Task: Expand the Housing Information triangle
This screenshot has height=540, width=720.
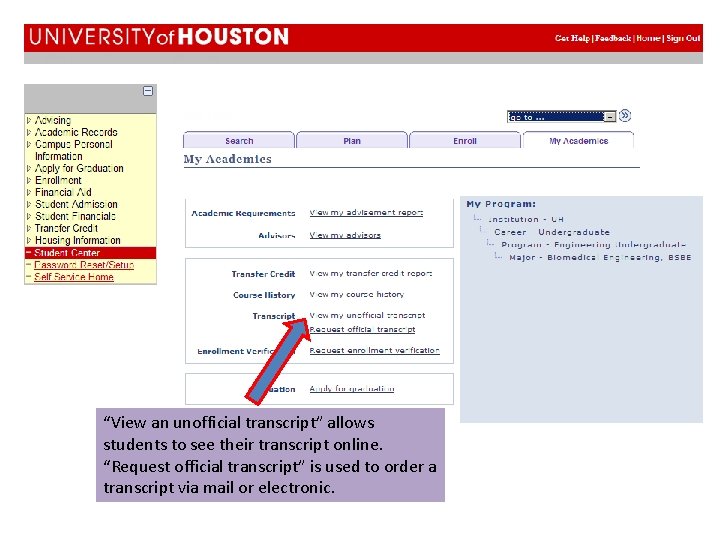Action: click(29, 240)
